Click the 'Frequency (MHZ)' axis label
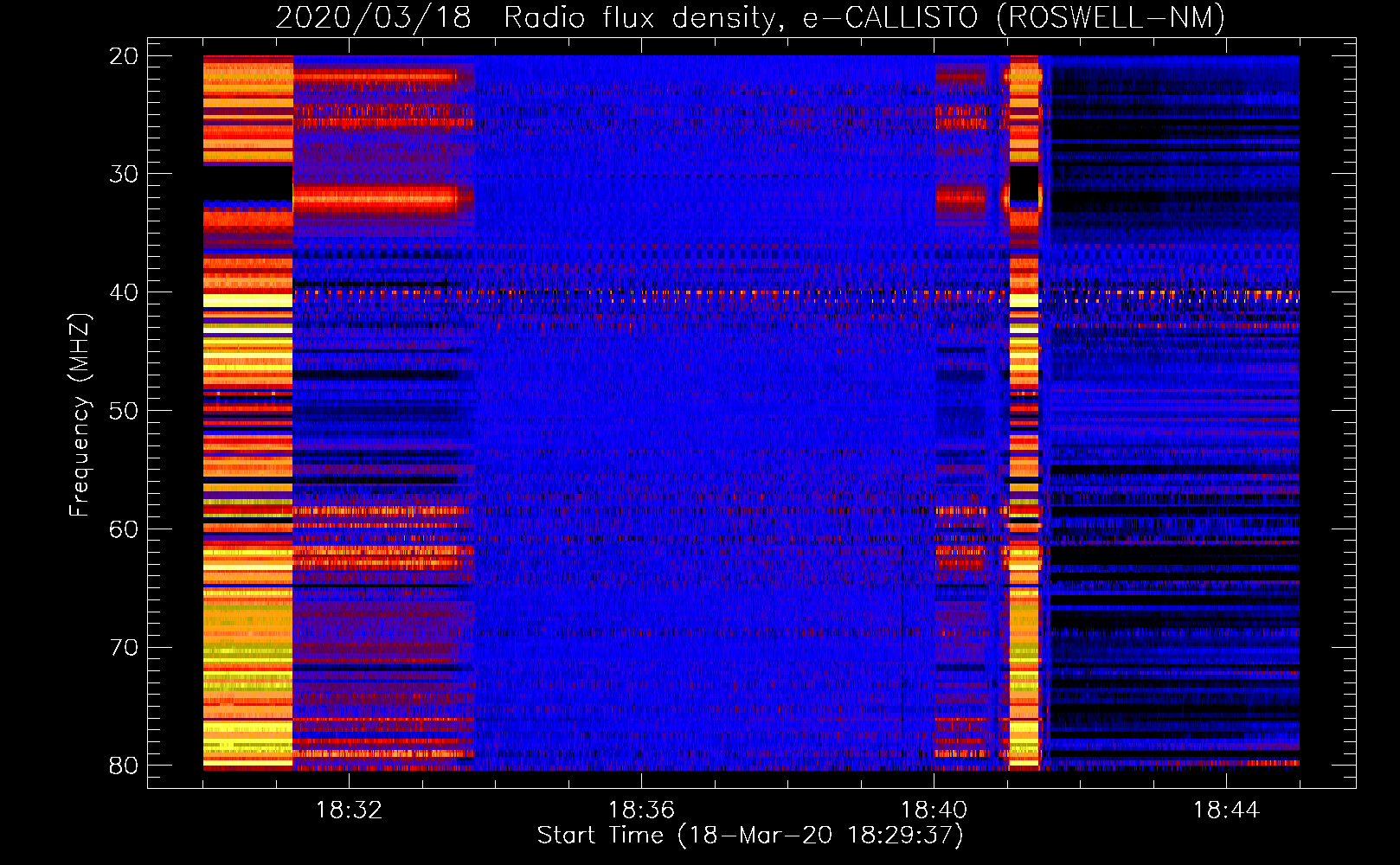This screenshot has width=1400, height=865. coord(80,415)
